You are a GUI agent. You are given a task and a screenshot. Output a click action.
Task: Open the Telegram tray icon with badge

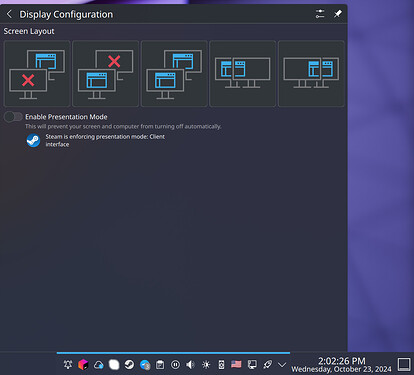[145, 365]
